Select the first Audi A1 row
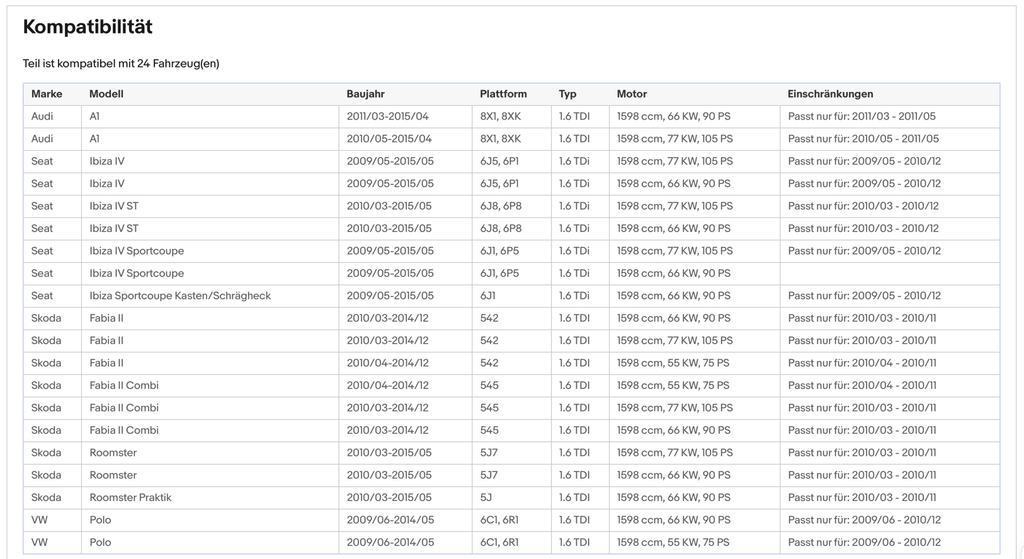This screenshot has height=559, width=1024. tap(511, 116)
